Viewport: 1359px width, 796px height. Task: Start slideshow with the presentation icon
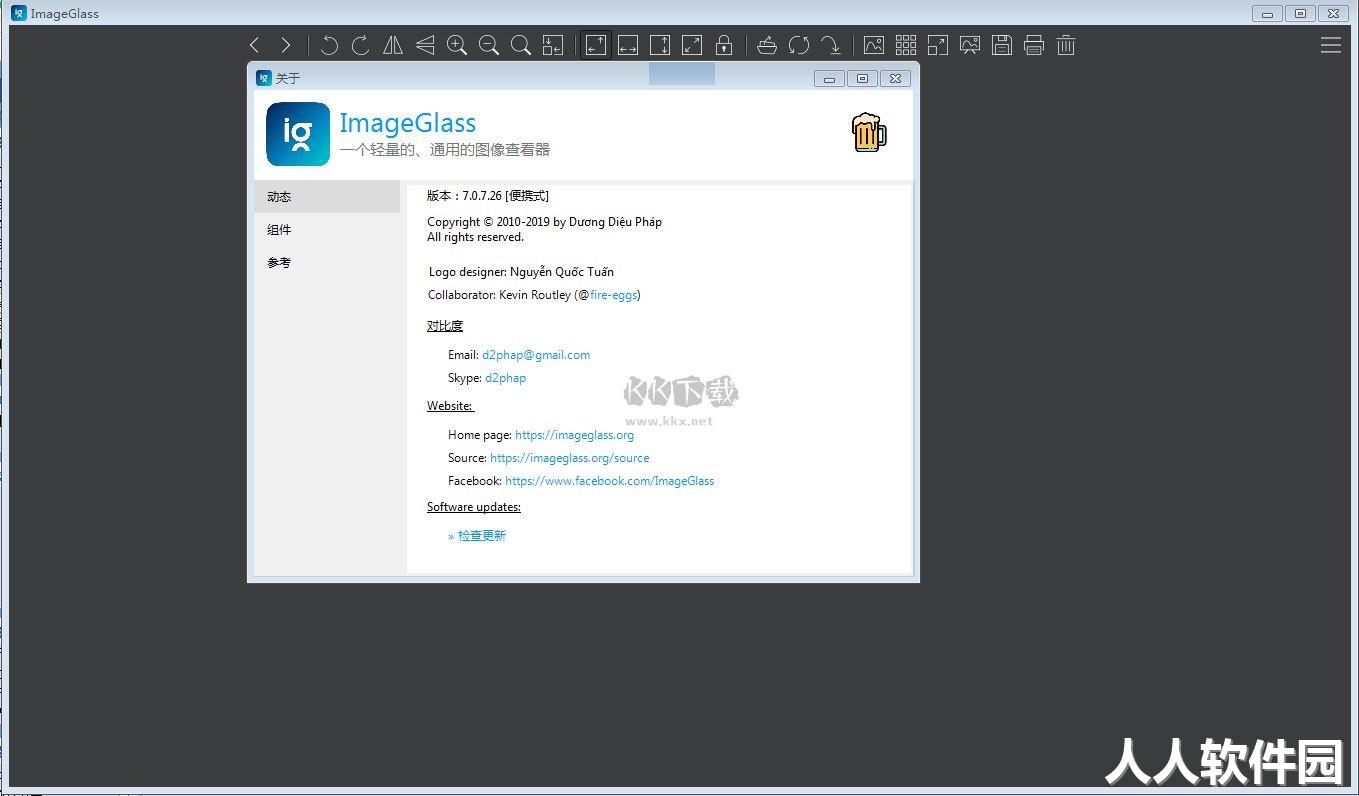pyautogui.click(x=970, y=45)
